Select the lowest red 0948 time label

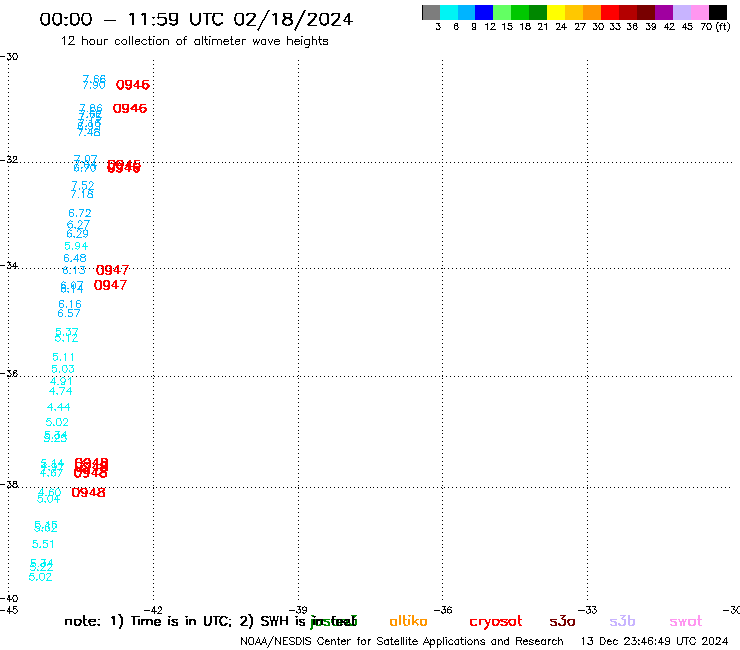coord(88,493)
